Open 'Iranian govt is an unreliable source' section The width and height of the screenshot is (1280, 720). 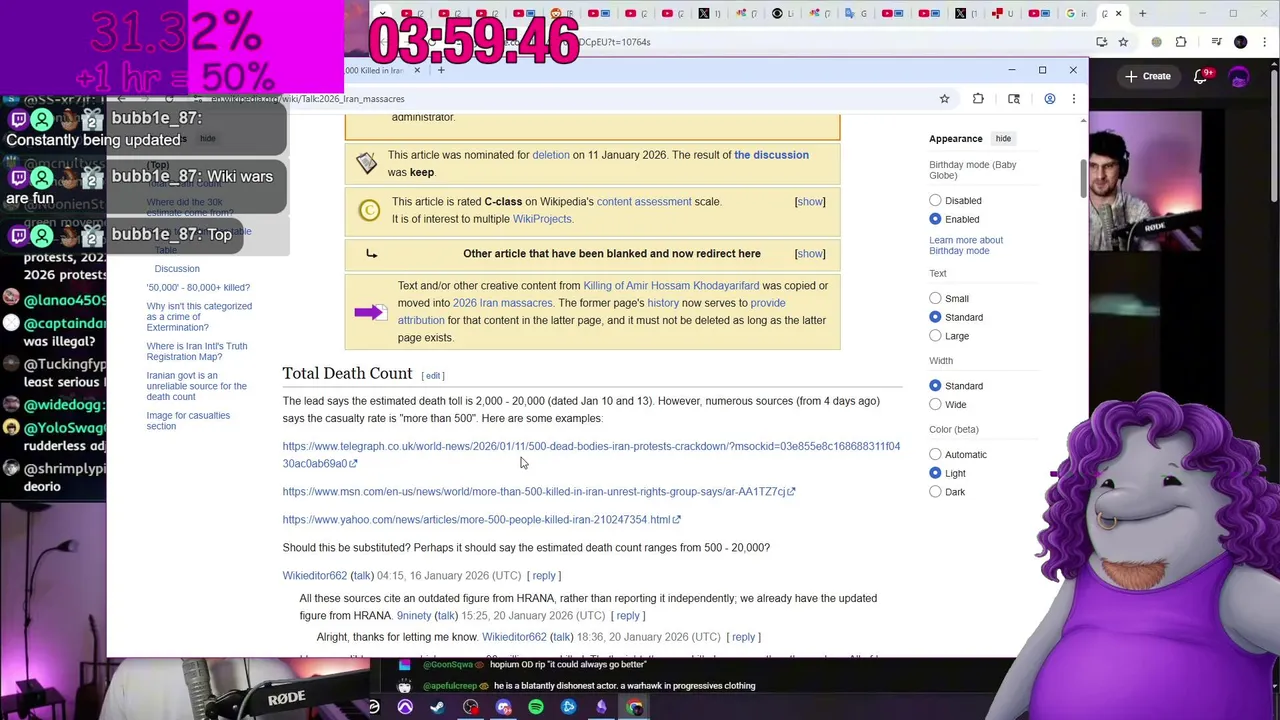197,386
